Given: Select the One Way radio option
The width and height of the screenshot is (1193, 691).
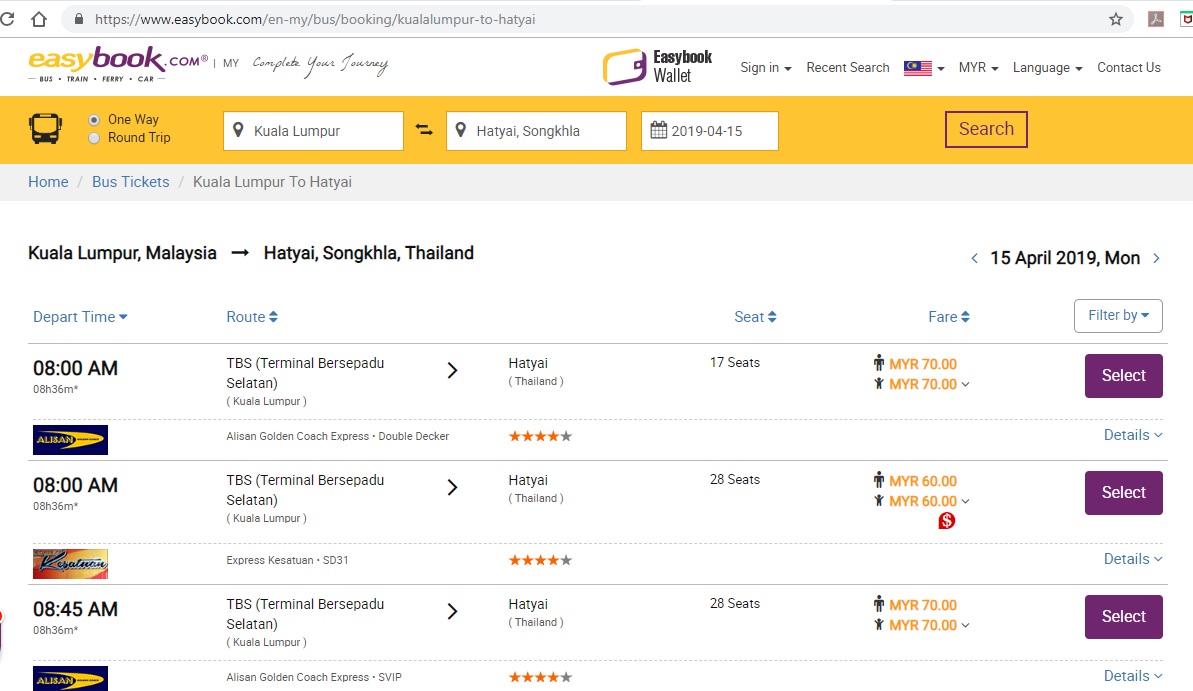Looking at the screenshot, I should pos(94,119).
